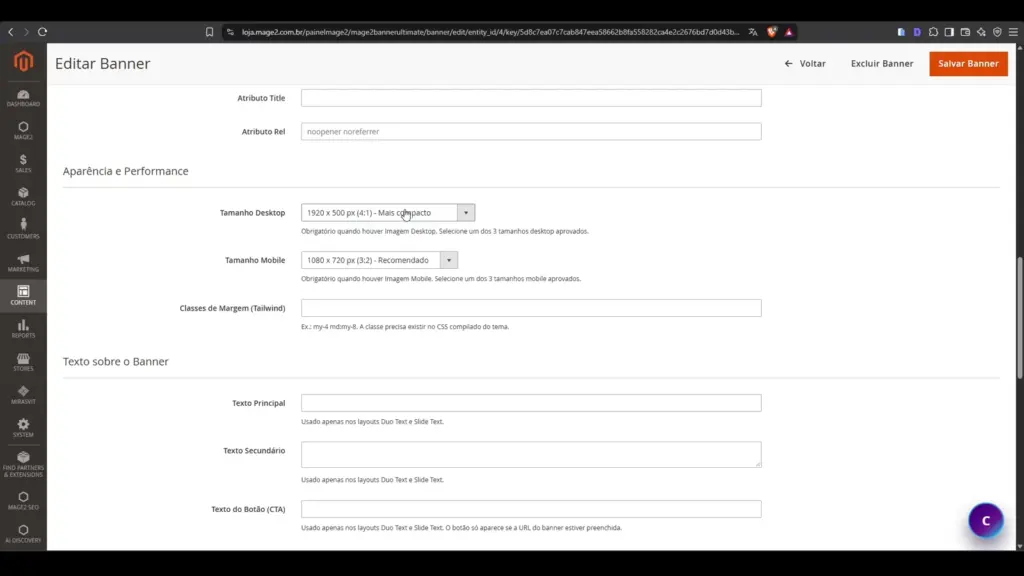Click Salvar Banner button

[x=968, y=63]
